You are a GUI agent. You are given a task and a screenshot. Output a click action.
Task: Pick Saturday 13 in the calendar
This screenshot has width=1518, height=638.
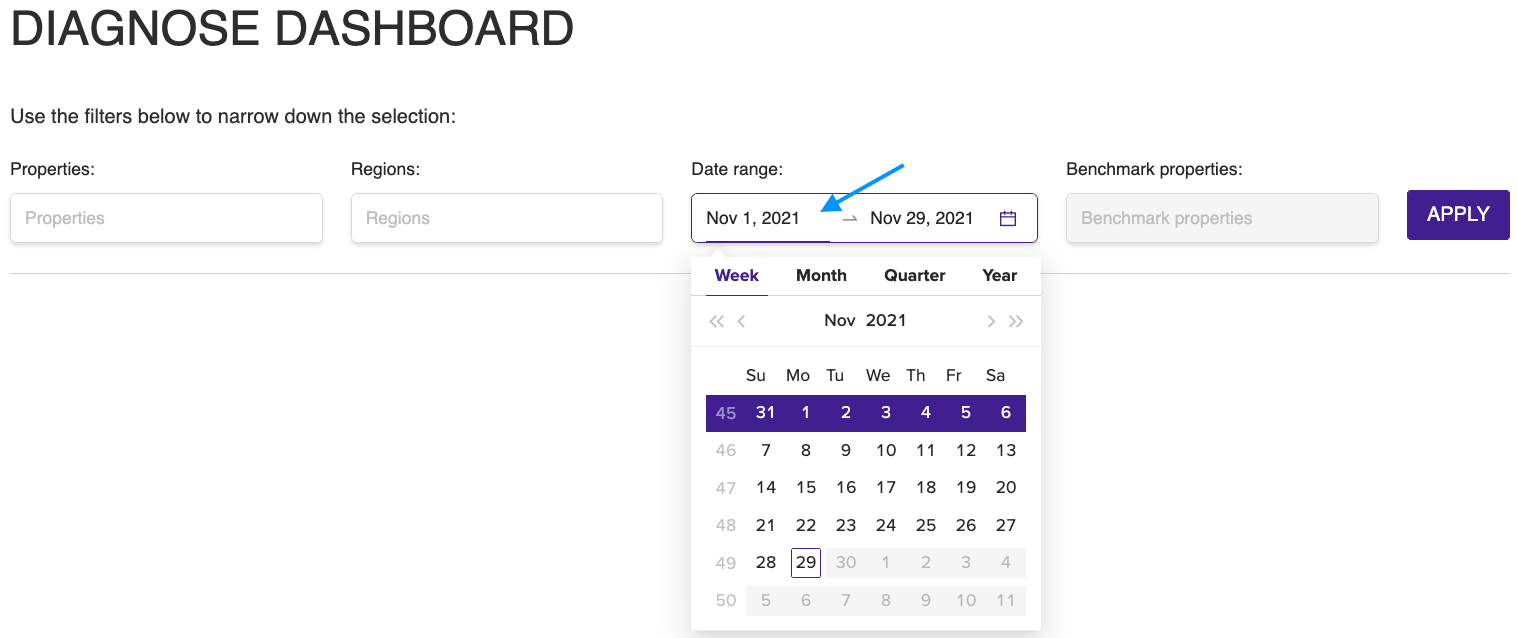[x=1006, y=451]
